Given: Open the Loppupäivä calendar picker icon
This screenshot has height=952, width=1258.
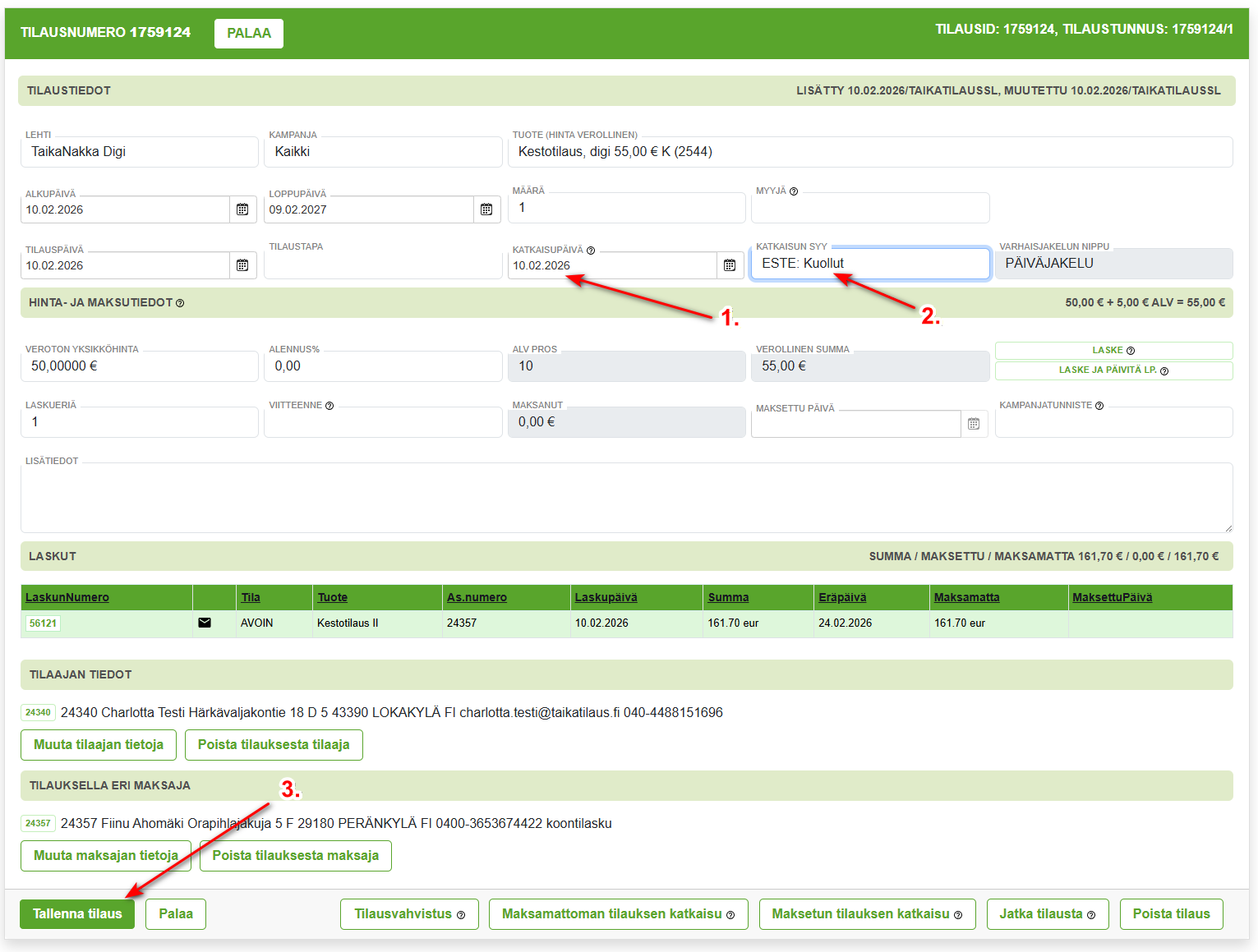Looking at the screenshot, I should (x=486, y=209).
